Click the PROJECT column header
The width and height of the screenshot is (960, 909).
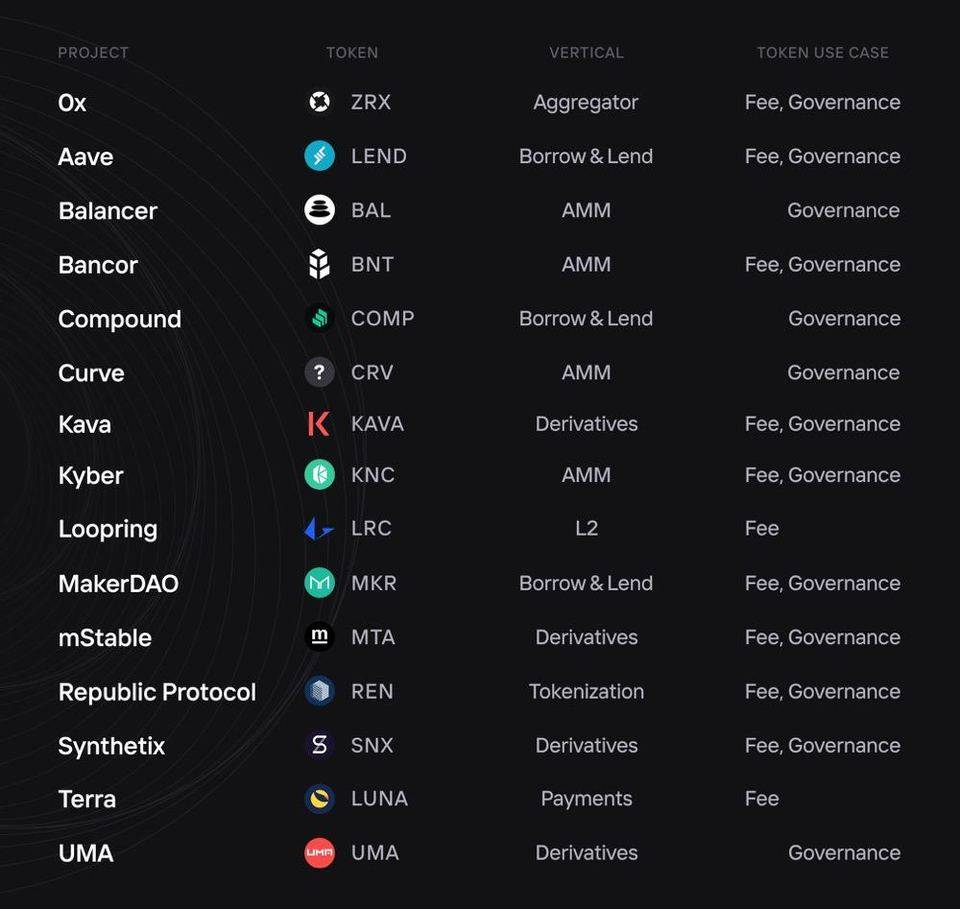click(x=93, y=53)
